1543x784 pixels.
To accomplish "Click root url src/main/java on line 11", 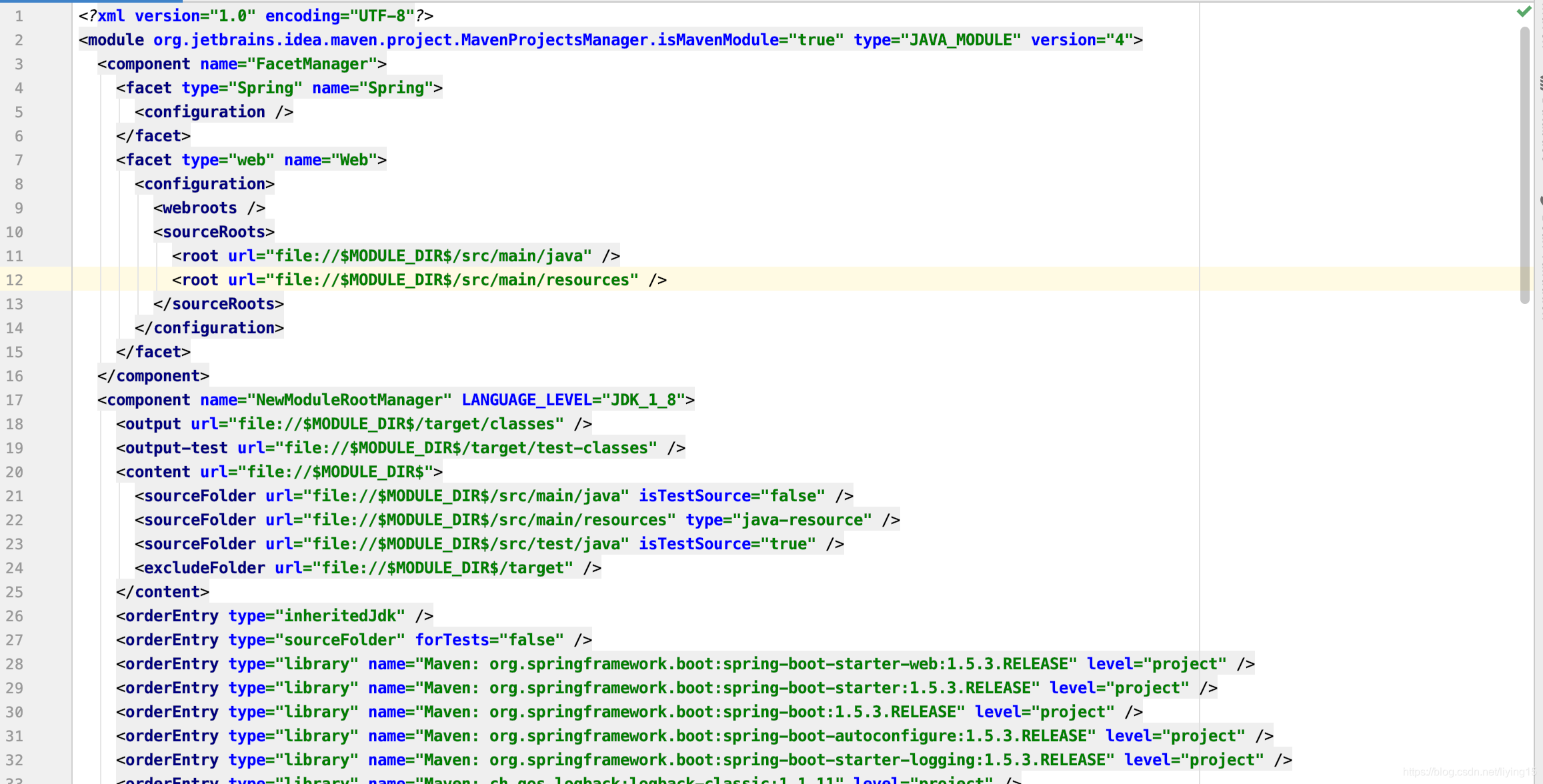I will point(396,256).
